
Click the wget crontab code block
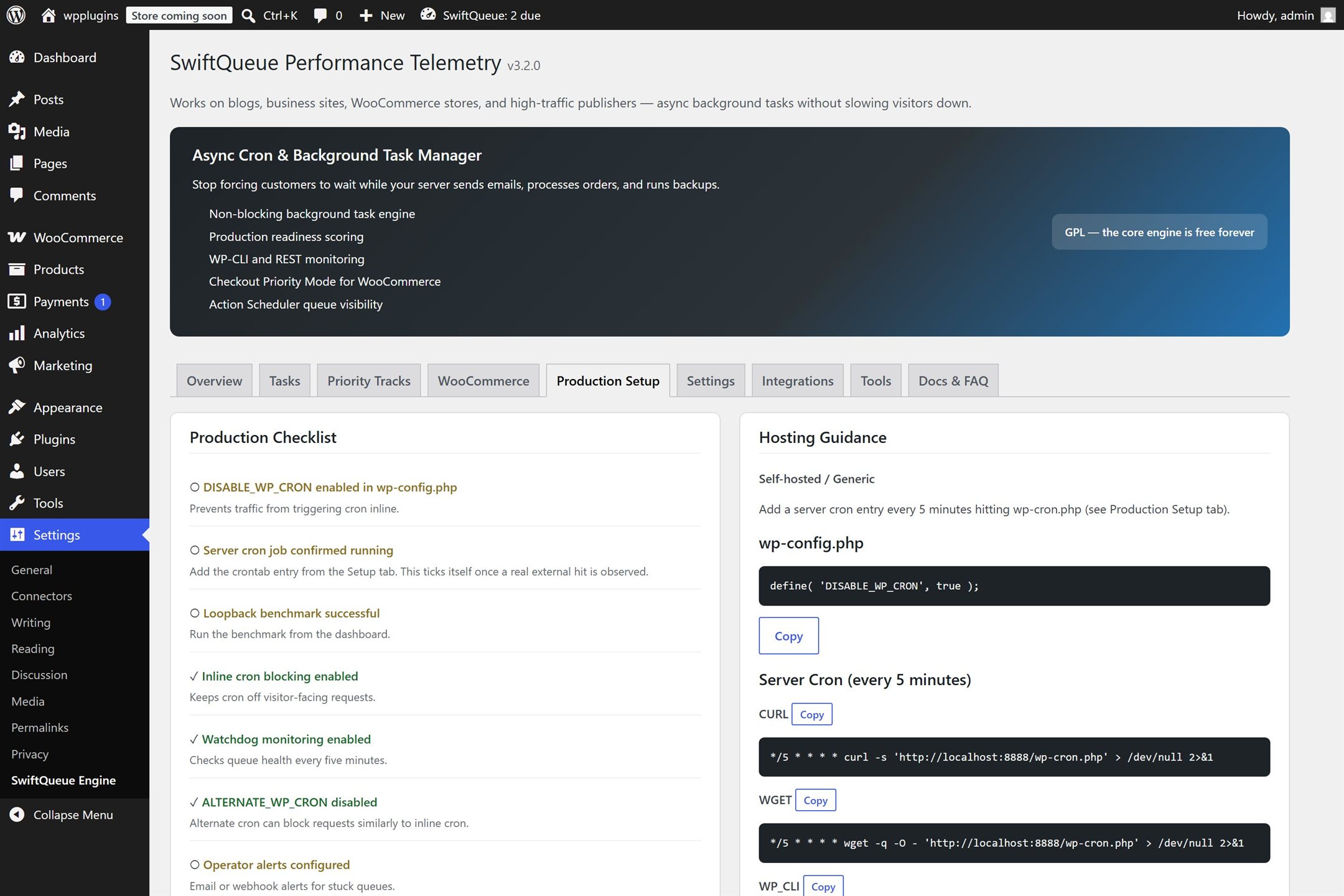[x=1014, y=843]
